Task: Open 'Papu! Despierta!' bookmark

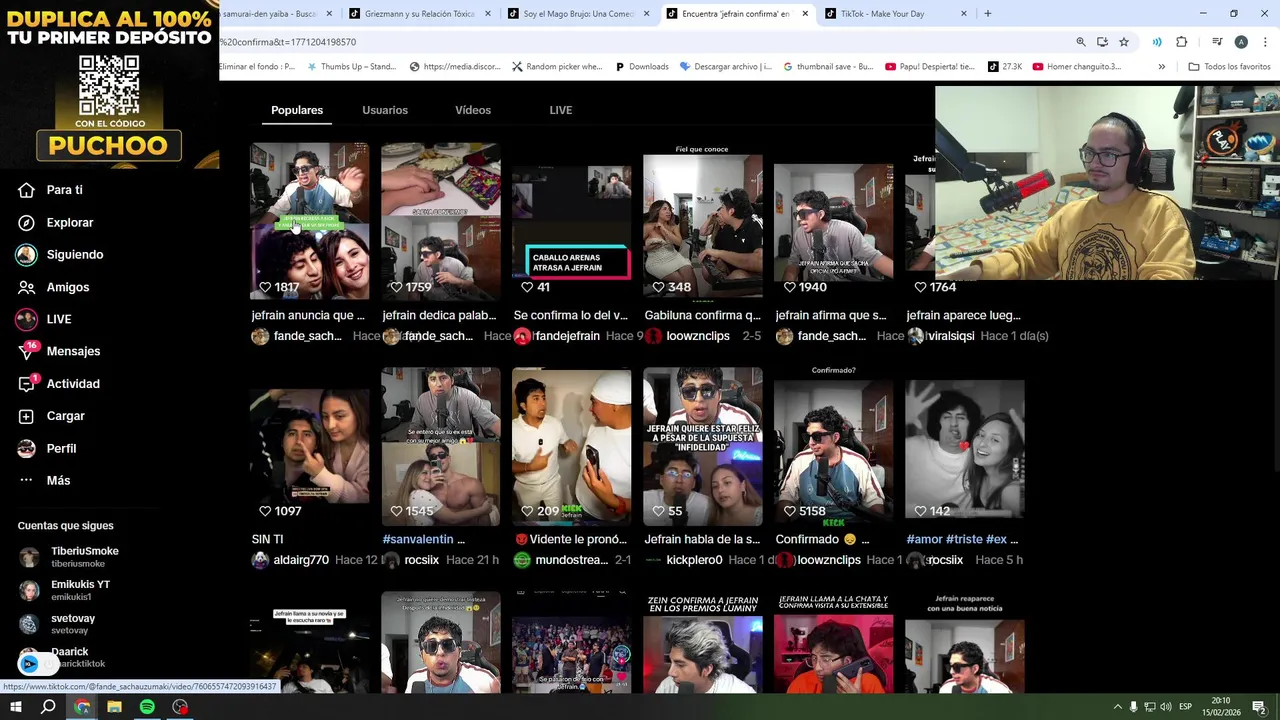Action: click(929, 67)
